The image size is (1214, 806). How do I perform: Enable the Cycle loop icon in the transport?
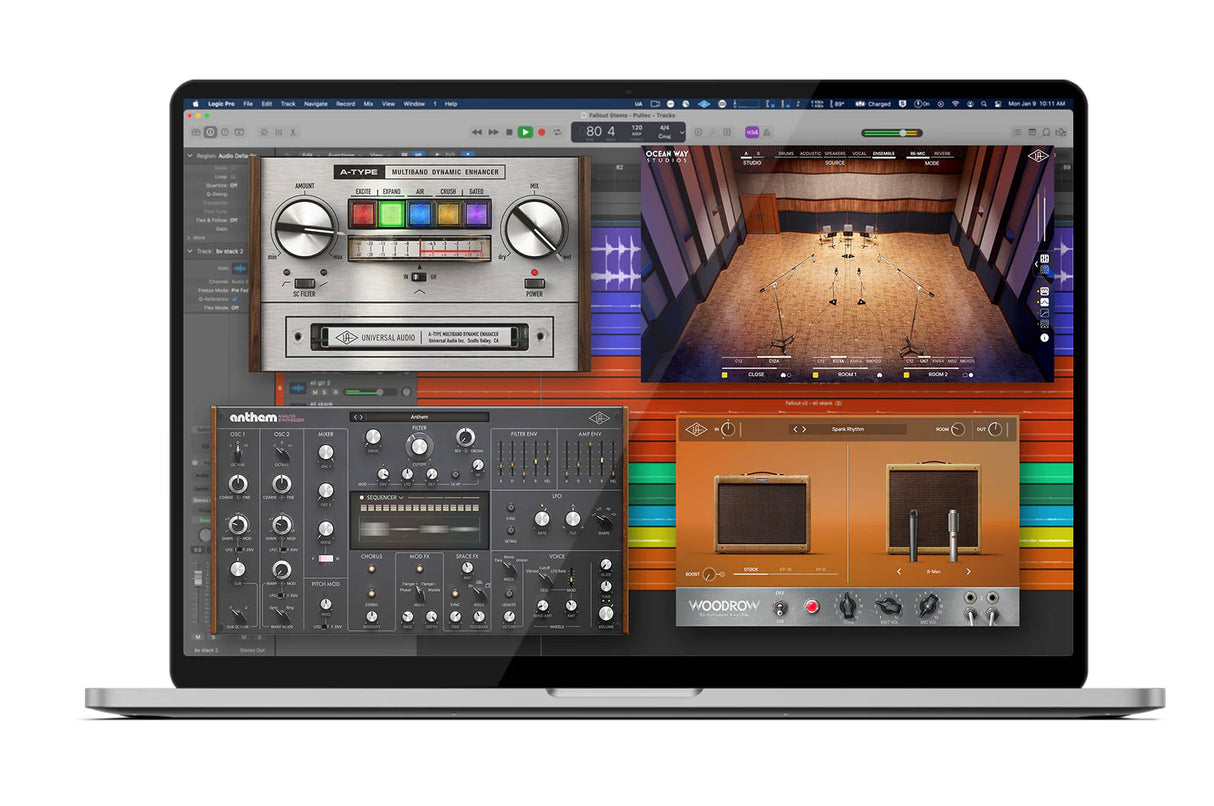[x=557, y=131]
